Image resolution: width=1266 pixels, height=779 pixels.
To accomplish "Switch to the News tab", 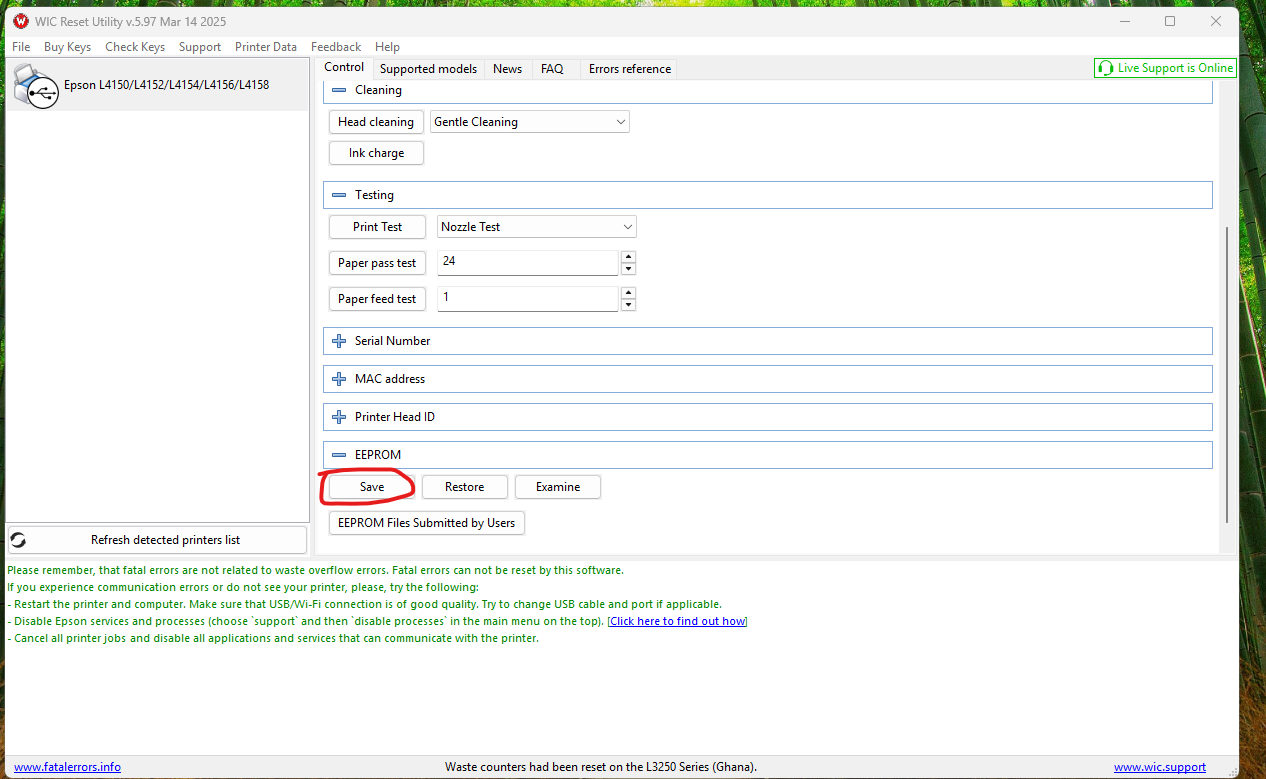I will (x=507, y=69).
